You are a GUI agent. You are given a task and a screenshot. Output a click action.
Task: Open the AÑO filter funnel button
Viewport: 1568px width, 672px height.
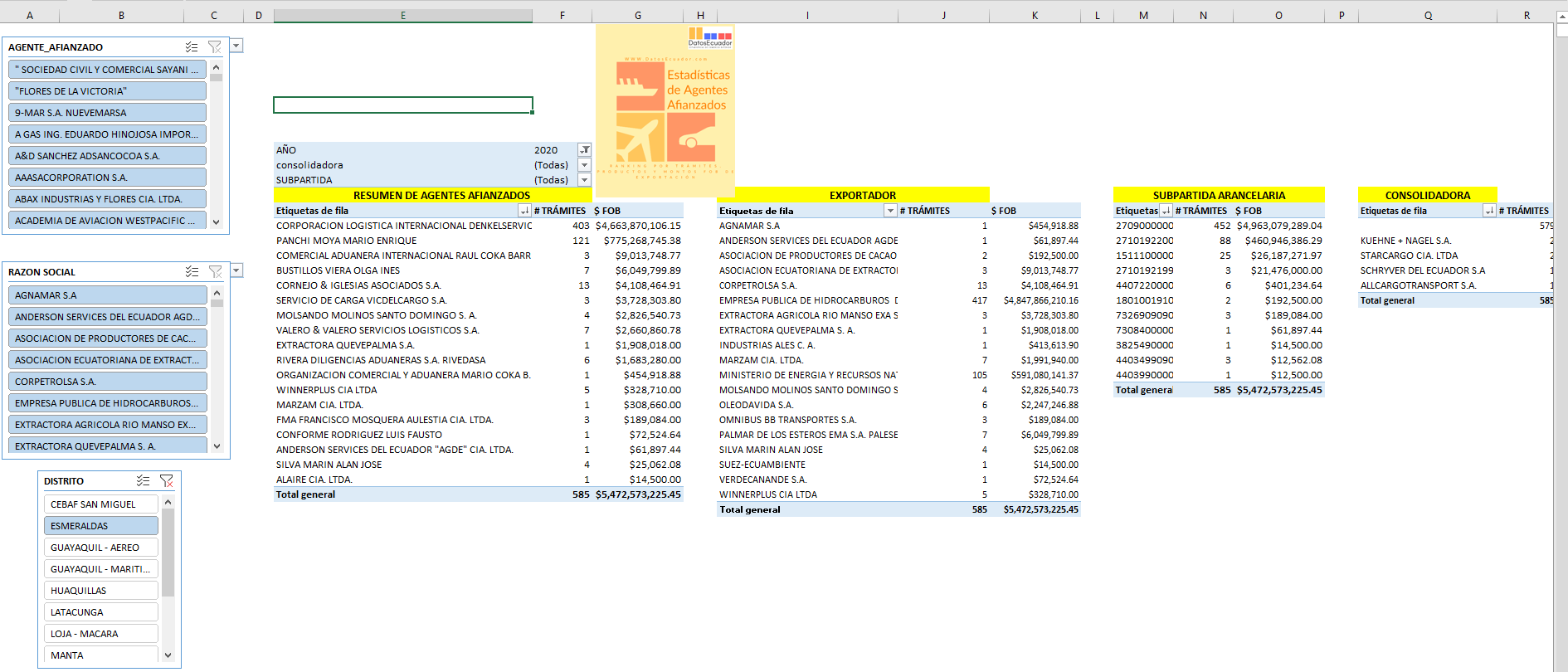pos(584,150)
